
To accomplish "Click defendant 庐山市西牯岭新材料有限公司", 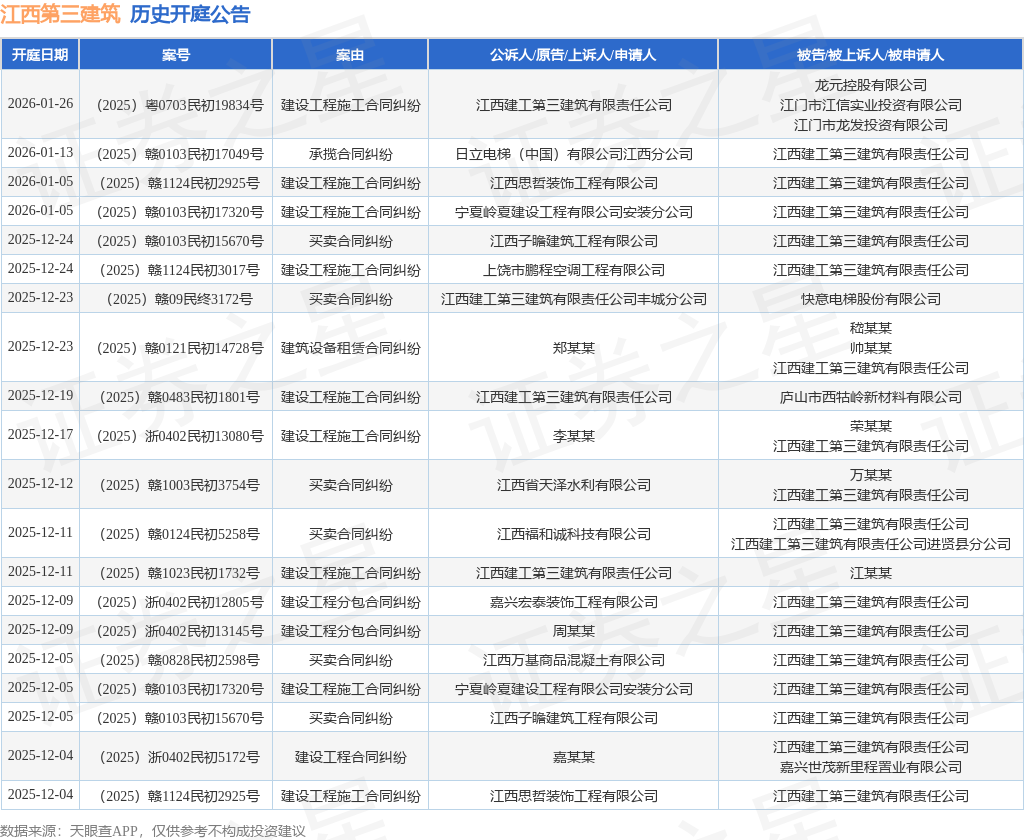I will tap(871, 397).
